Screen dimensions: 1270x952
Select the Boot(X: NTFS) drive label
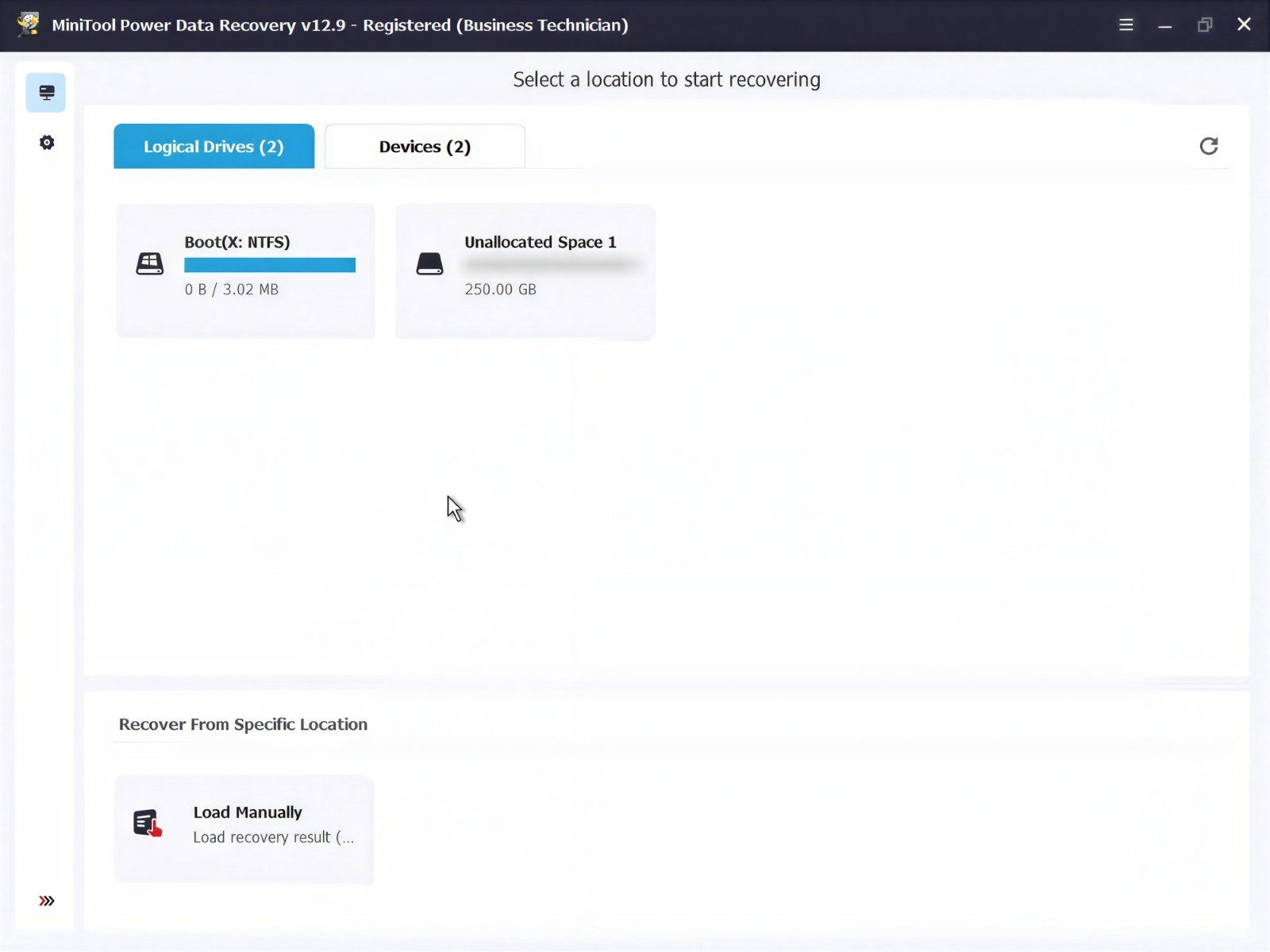tap(237, 242)
